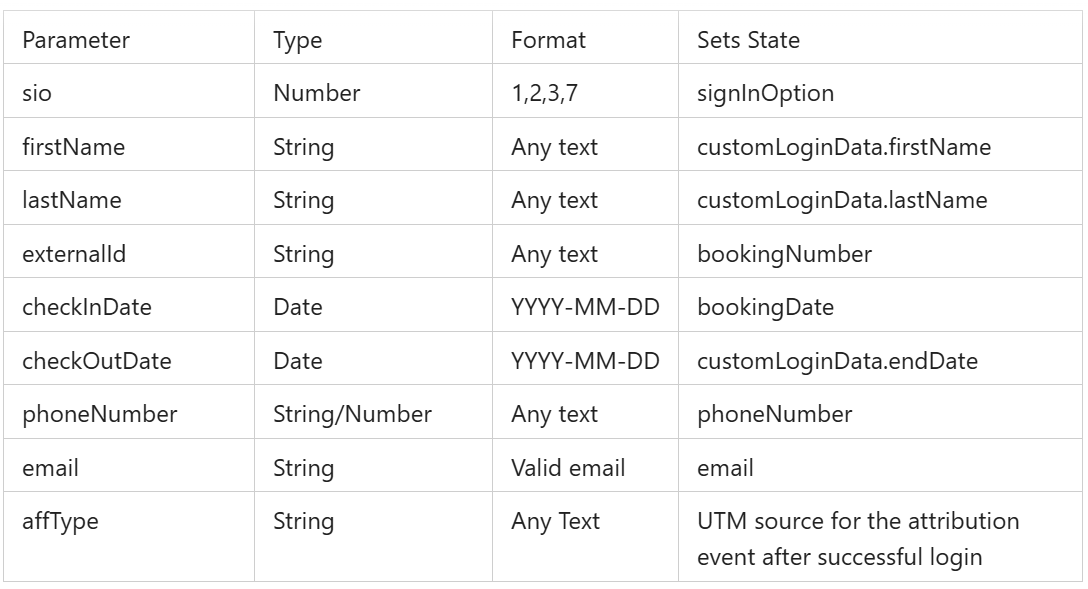Select the 'externalId' parameter cell
1088x589 pixels.
pos(74,254)
